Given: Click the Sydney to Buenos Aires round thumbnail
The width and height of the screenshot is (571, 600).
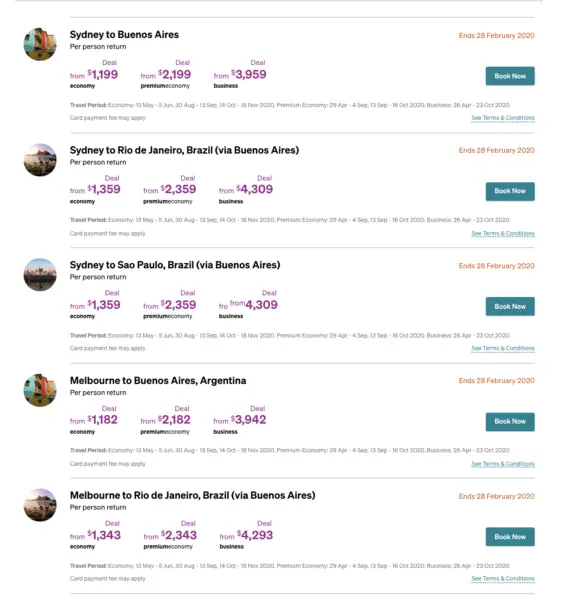Looking at the screenshot, I should [x=40, y=44].
